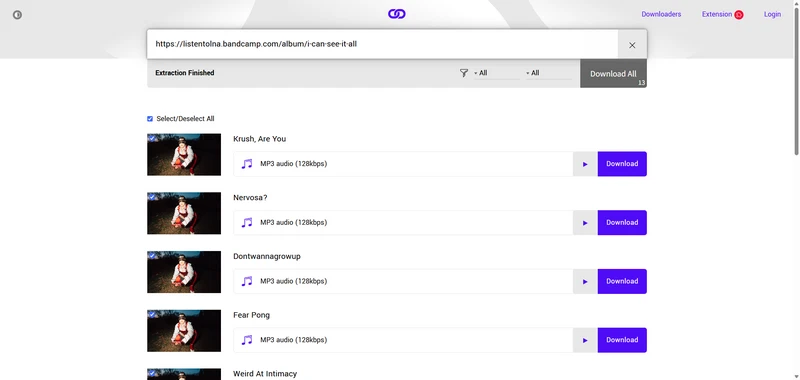
Task: Play preview of Fear Pong
Action: point(585,340)
